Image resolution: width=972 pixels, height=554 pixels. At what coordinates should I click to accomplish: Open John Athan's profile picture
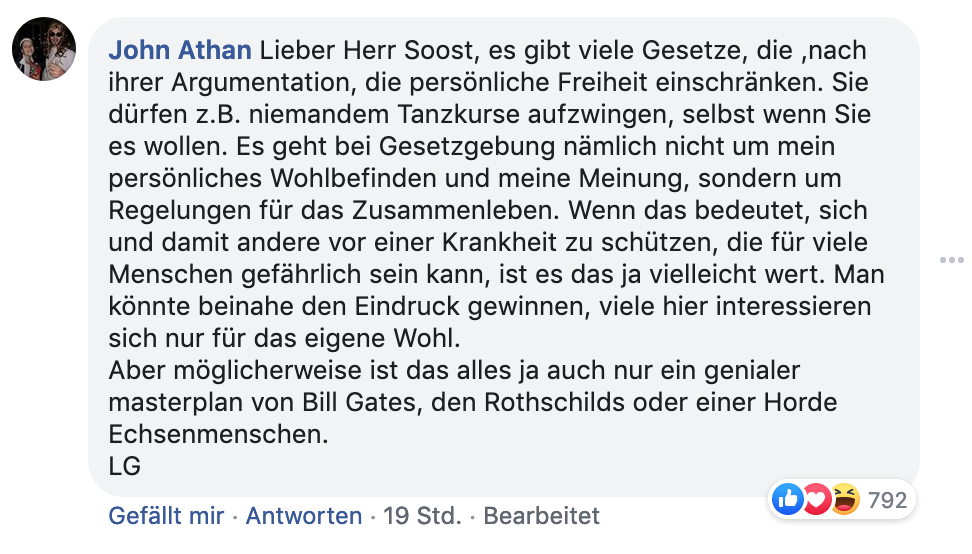[x=44, y=49]
